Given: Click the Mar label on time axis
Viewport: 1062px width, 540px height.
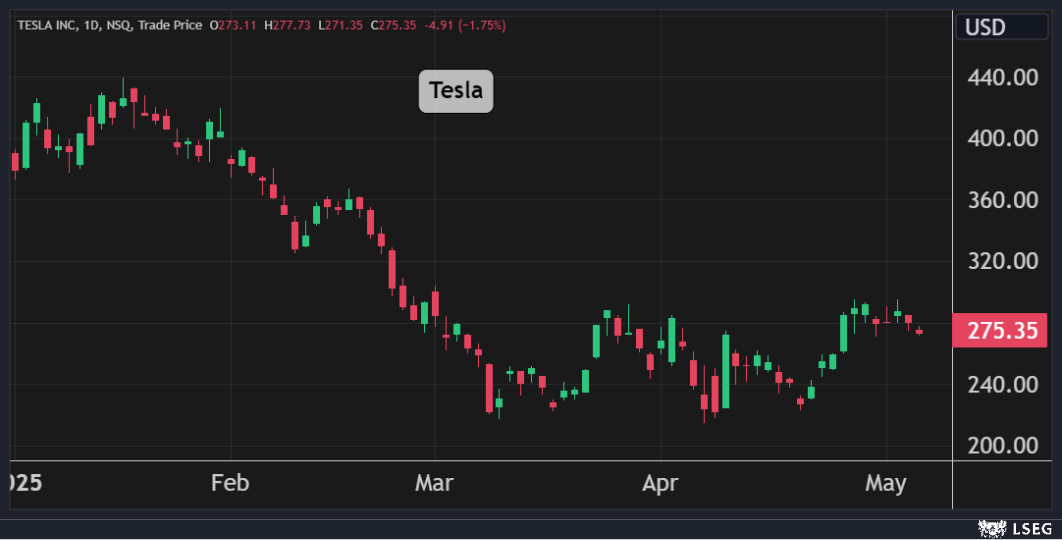Looking at the screenshot, I should (434, 484).
